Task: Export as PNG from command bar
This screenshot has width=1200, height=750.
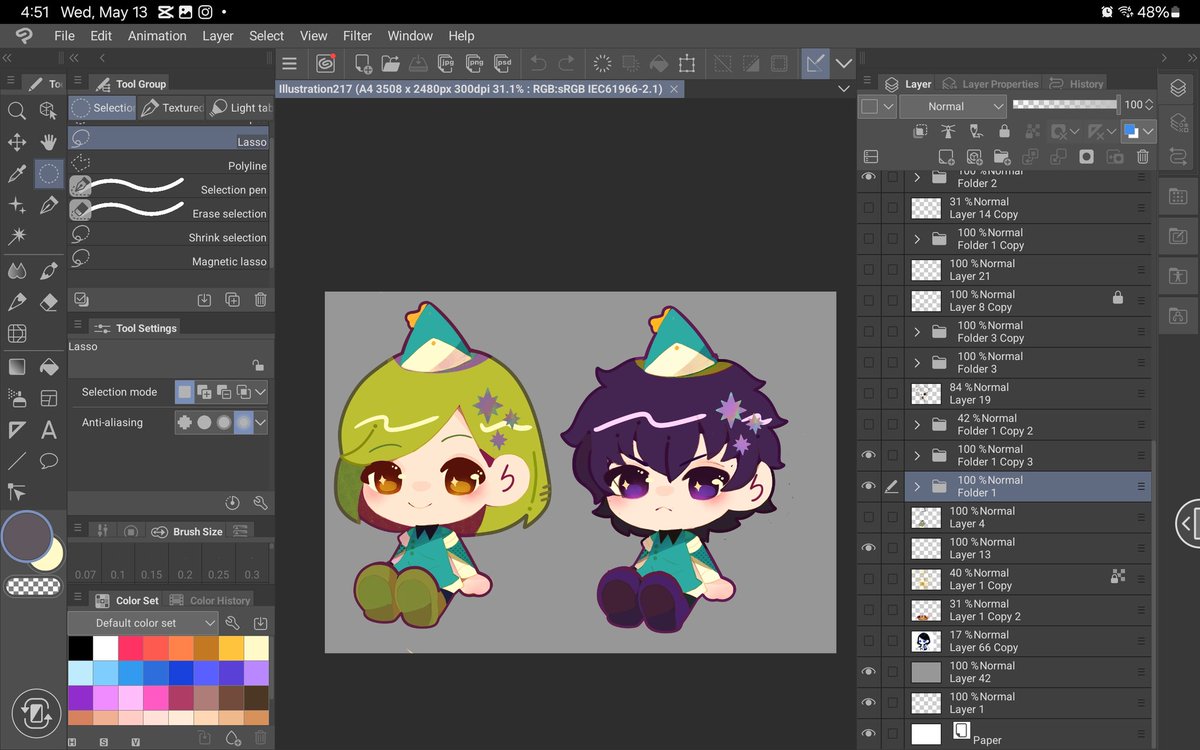Action: pyautogui.click(x=476, y=64)
